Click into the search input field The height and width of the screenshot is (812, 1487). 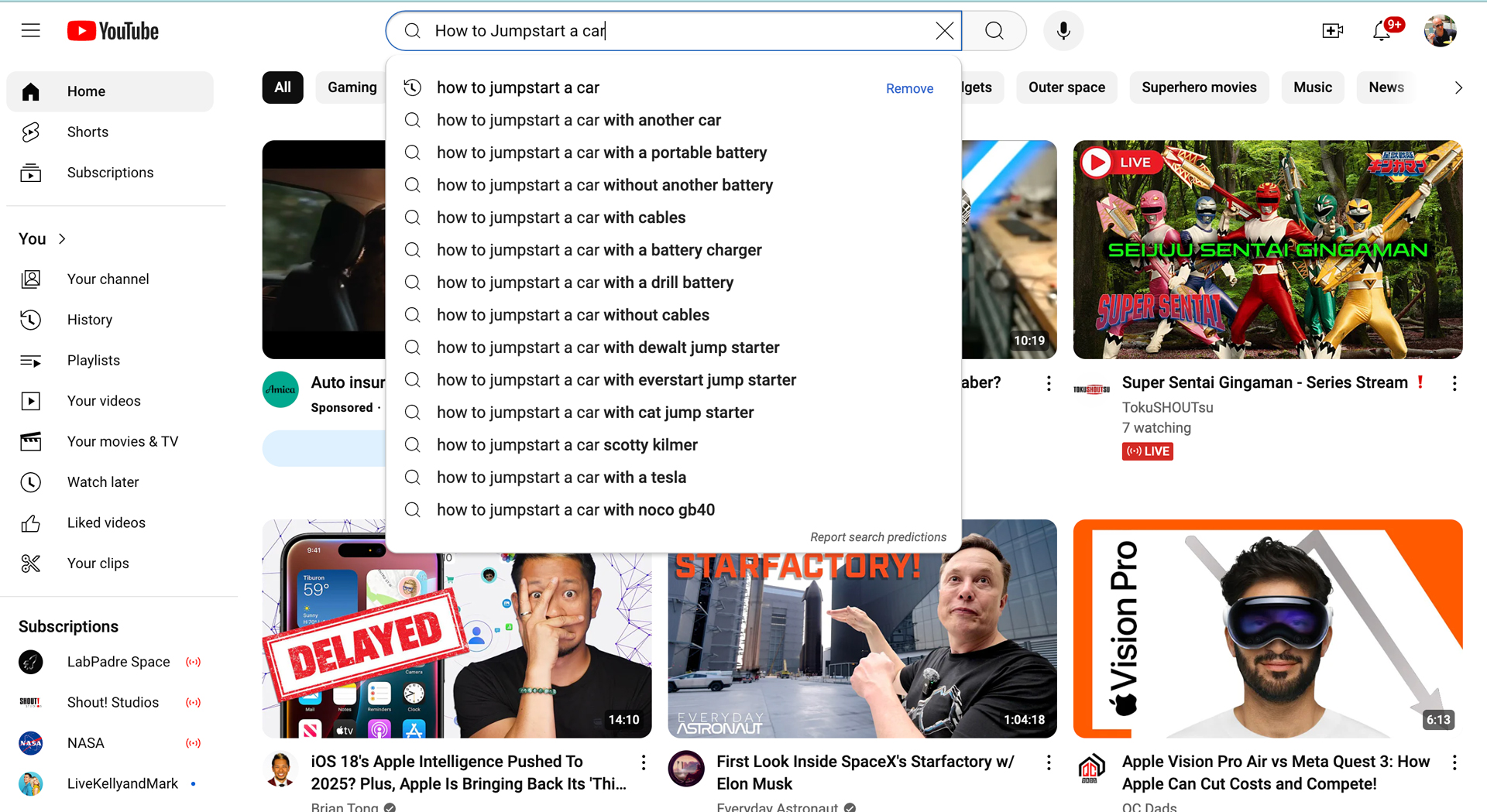[674, 31]
